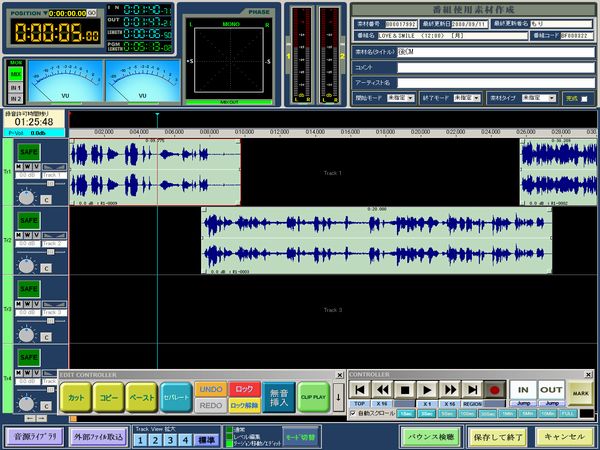The width and height of the screenshot is (600, 450).
Task: Click the red Record button
Action: tap(493, 389)
